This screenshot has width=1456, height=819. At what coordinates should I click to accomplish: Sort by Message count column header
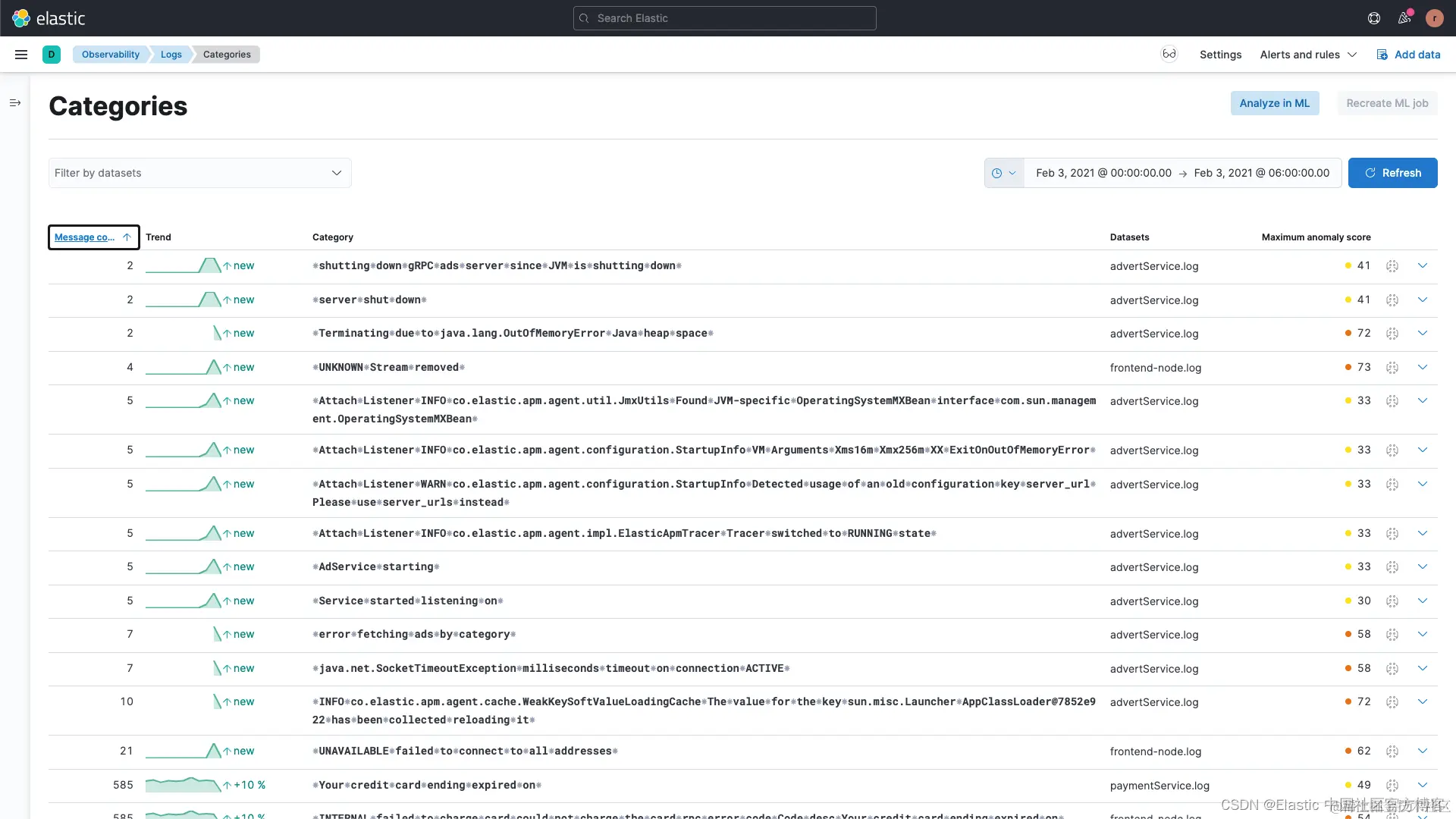click(x=85, y=237)
